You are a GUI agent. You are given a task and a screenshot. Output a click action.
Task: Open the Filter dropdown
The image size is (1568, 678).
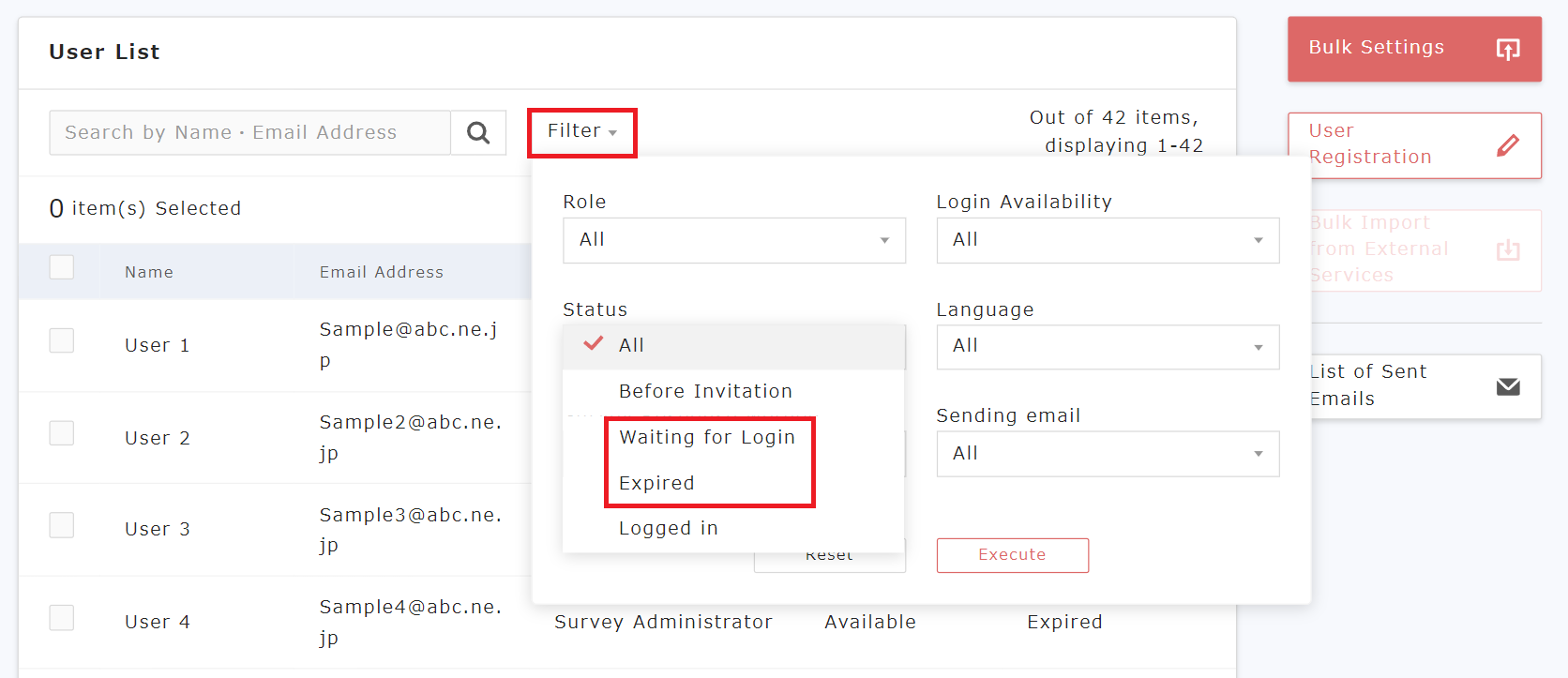pyautogui.click(x=581, y=132)
